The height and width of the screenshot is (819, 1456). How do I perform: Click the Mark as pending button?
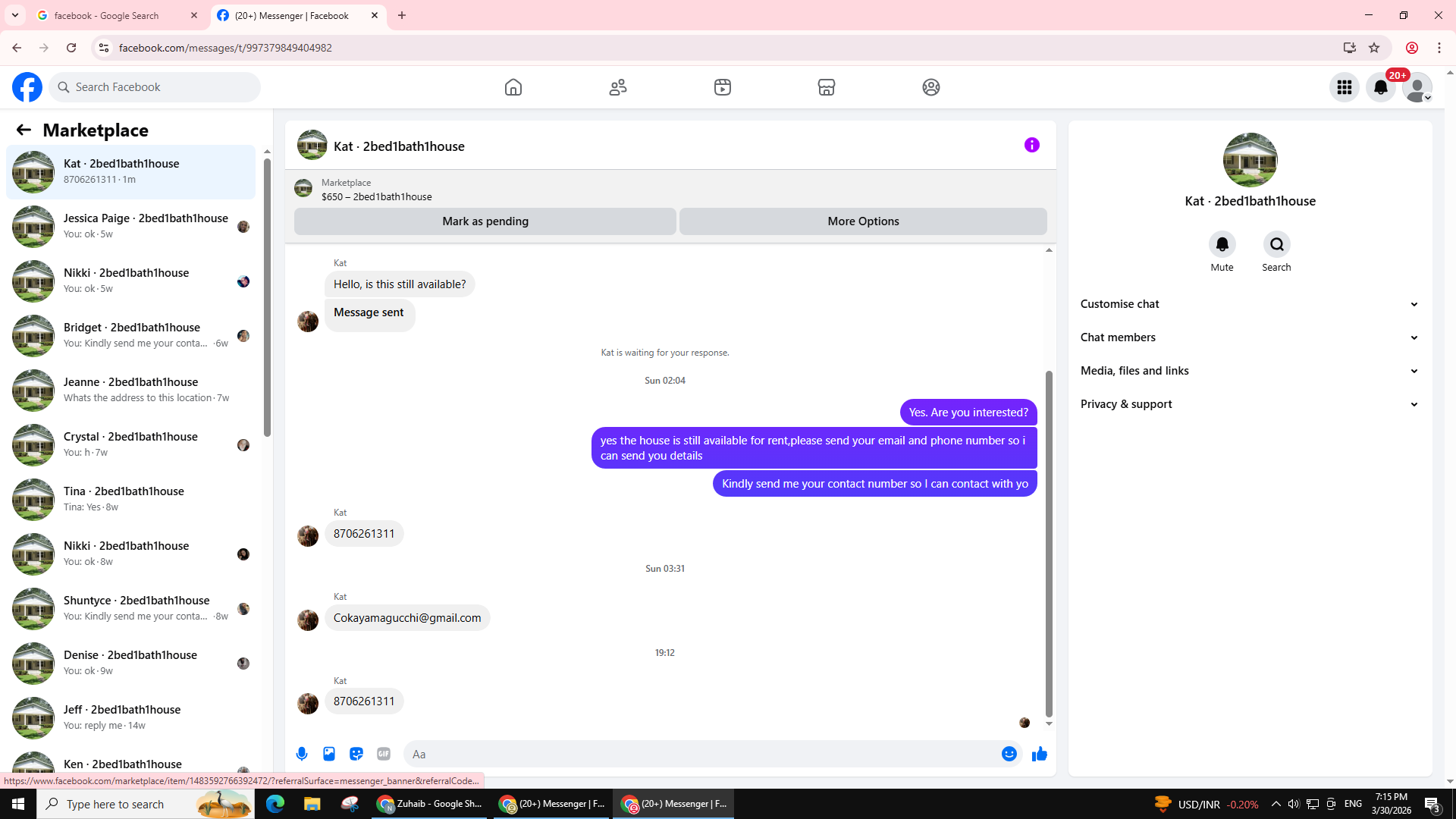(x=485, y=221)
